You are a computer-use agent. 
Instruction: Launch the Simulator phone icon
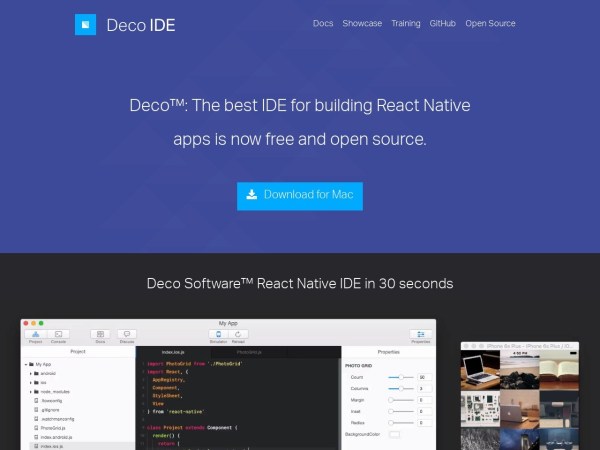pos(218,335)
